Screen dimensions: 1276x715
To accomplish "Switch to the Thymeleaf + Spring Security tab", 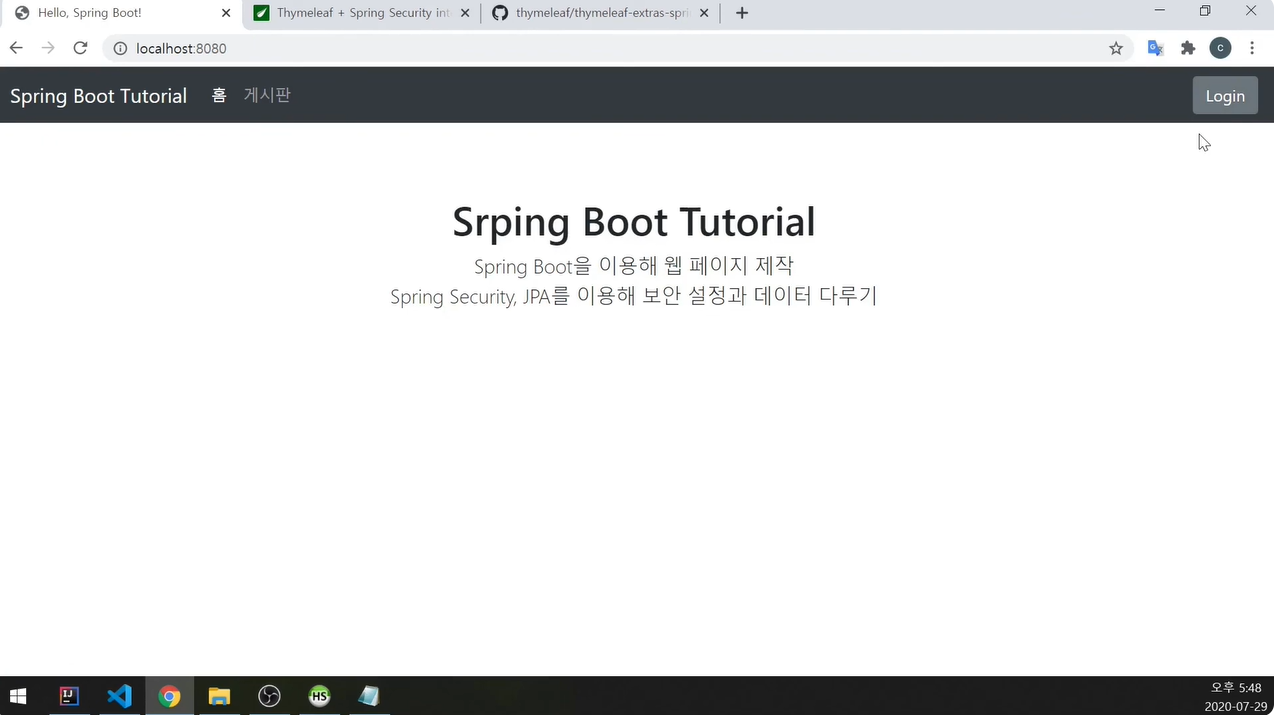I will (x=360, y=14).
